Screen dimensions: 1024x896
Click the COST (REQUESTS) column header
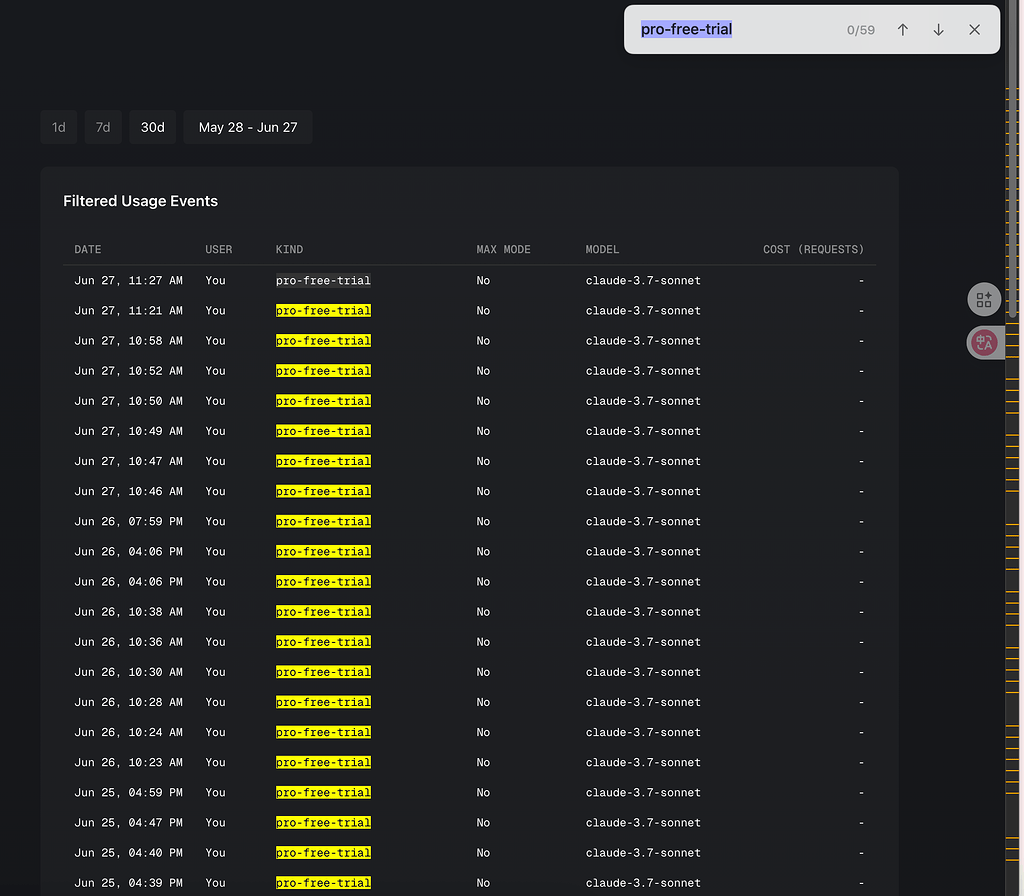coord(814,249)
